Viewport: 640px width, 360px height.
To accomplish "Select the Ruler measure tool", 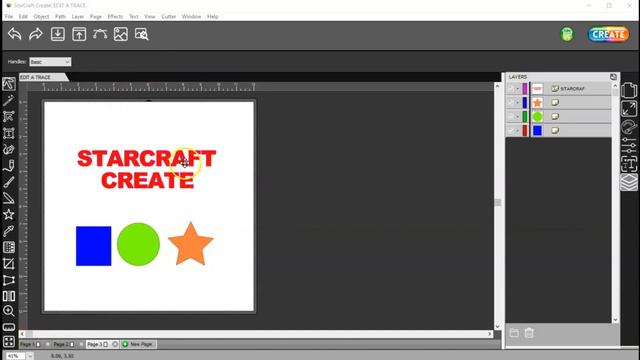I will (x=9, y=327).
